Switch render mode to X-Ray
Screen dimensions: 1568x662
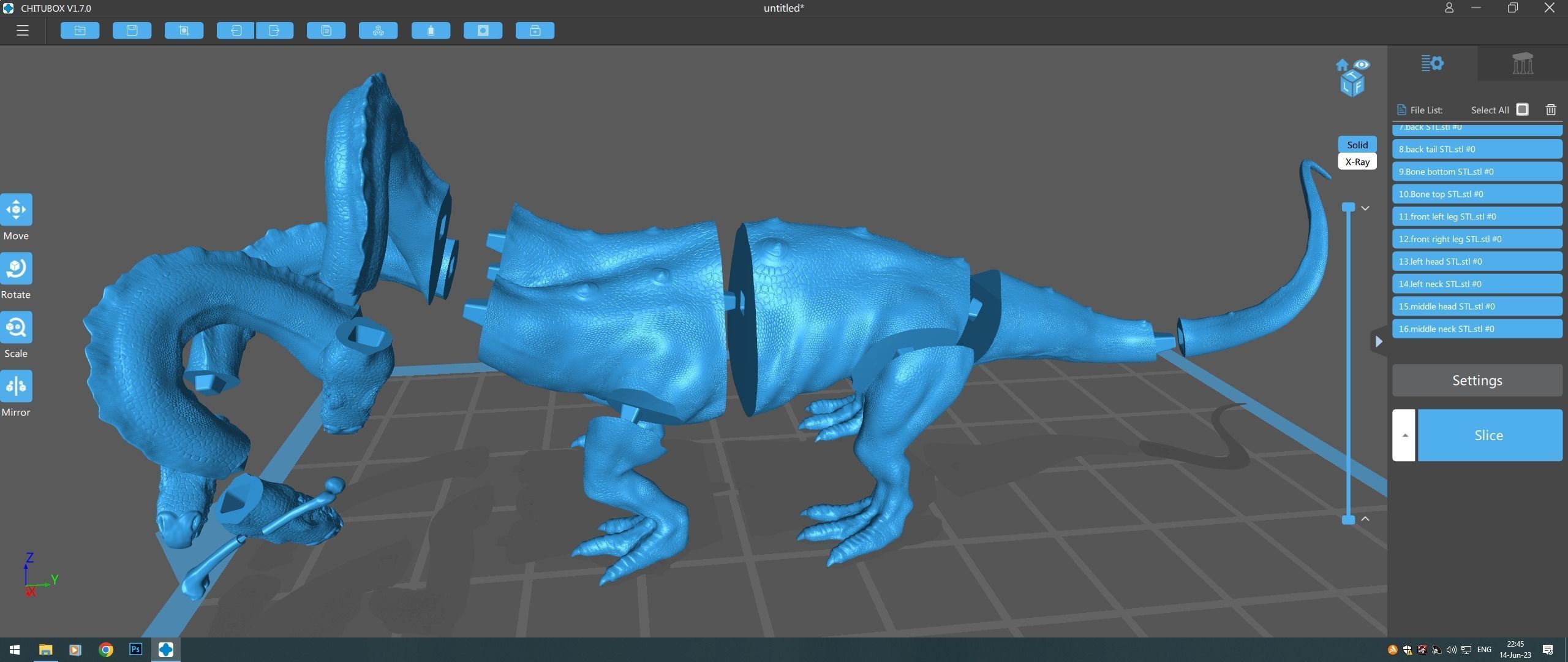[x=1357, y=162]
